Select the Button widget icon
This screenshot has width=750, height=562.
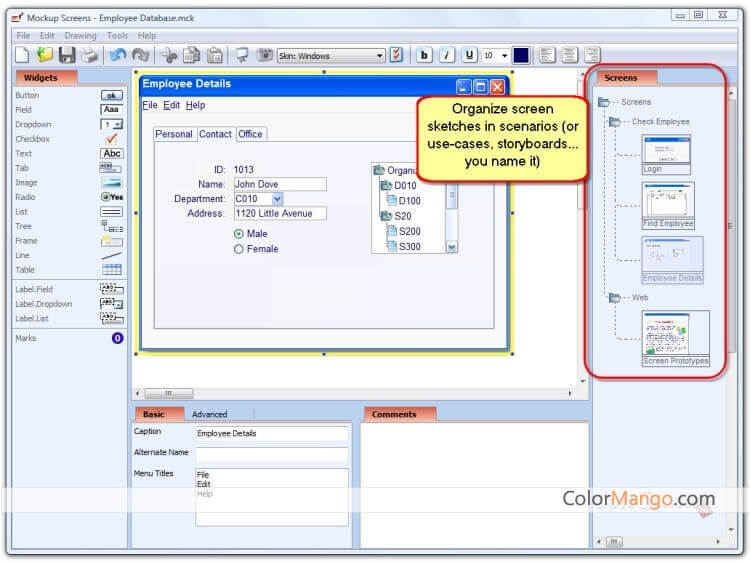tap(111, 95)
